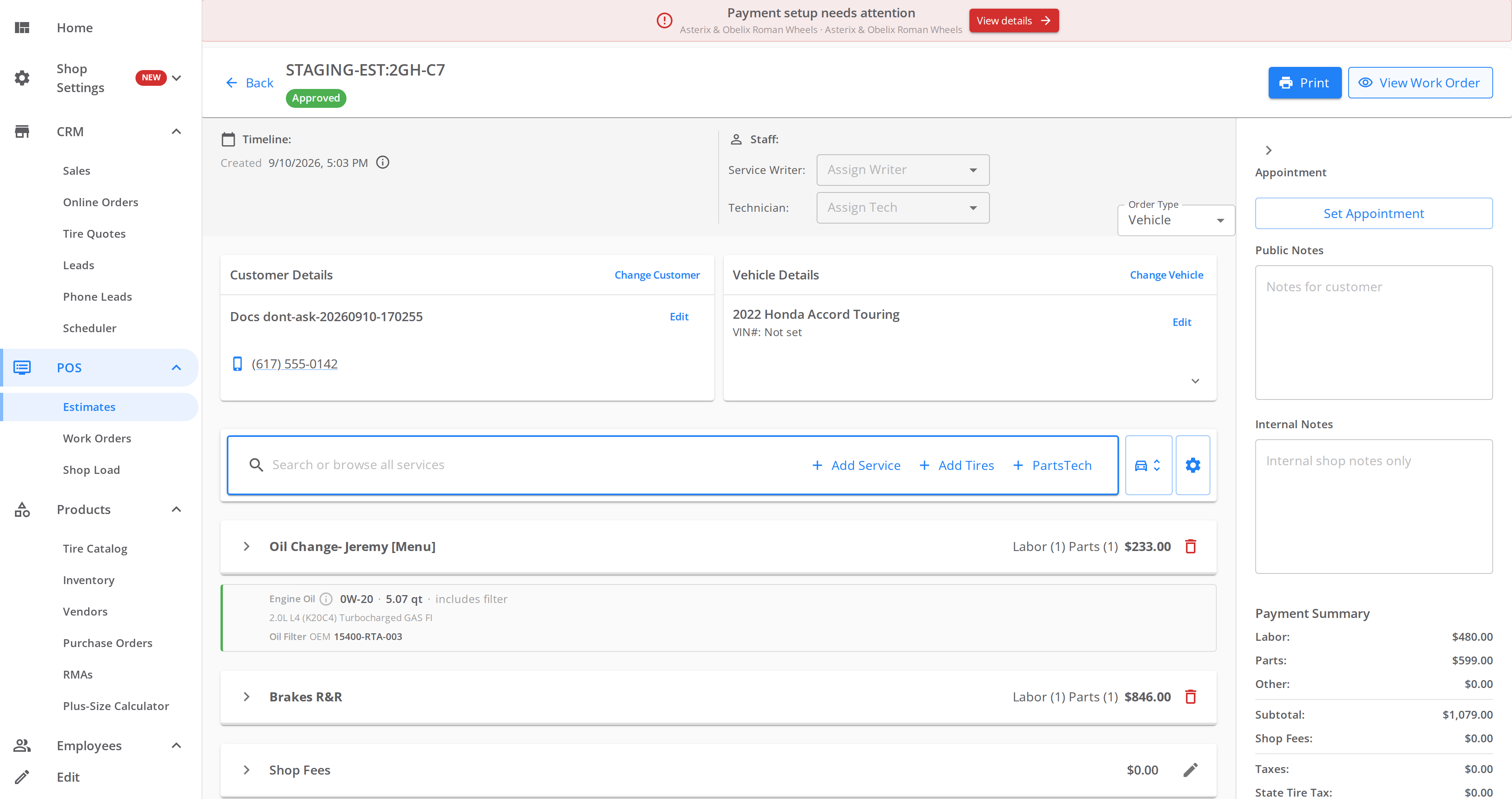This screenshot has height=799, width=1512.
Task: Open Work Orders in sidebar
Action: [97, 438]
